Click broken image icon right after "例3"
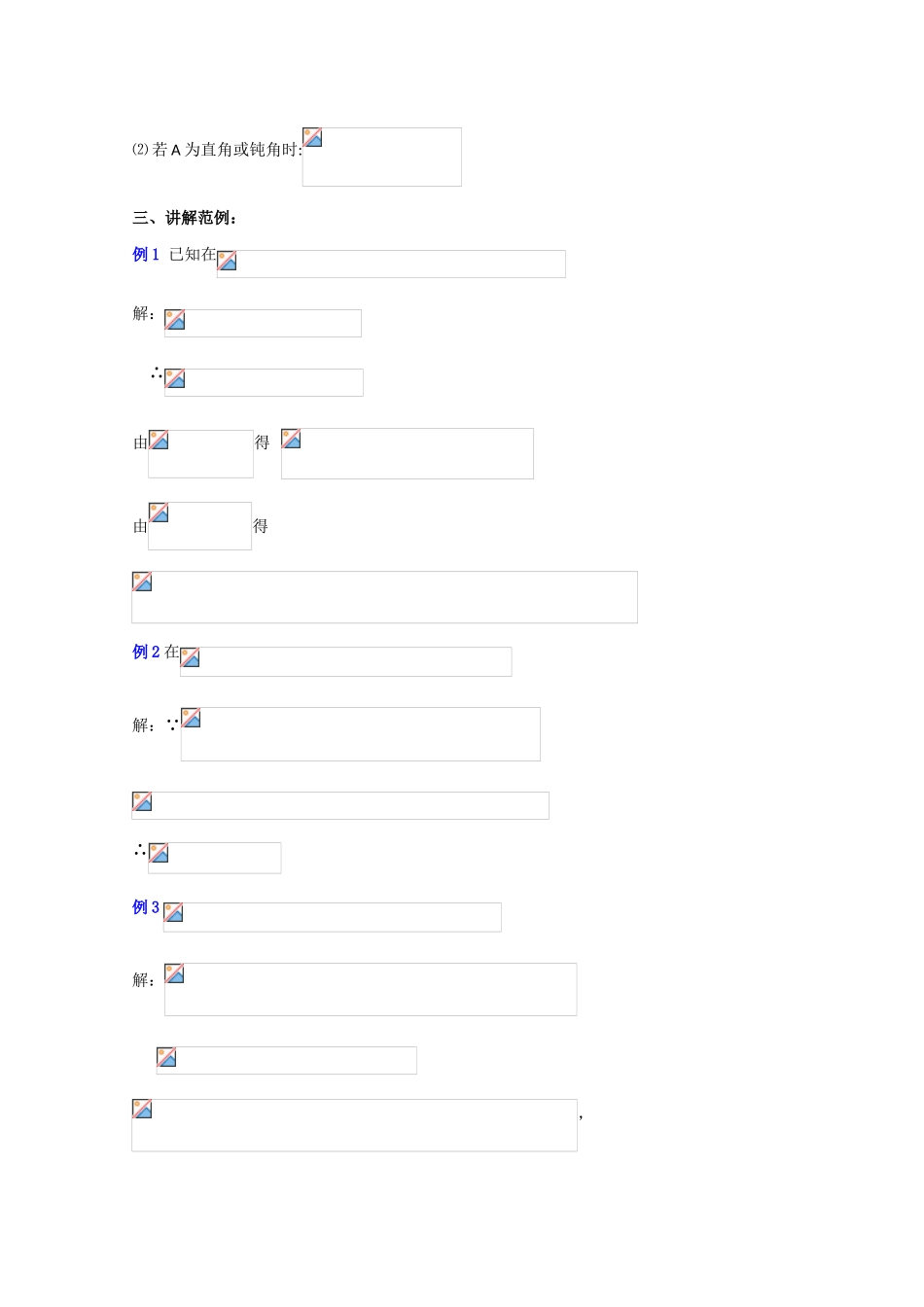Screen dimensions: 924x1307 coord(173,912)
